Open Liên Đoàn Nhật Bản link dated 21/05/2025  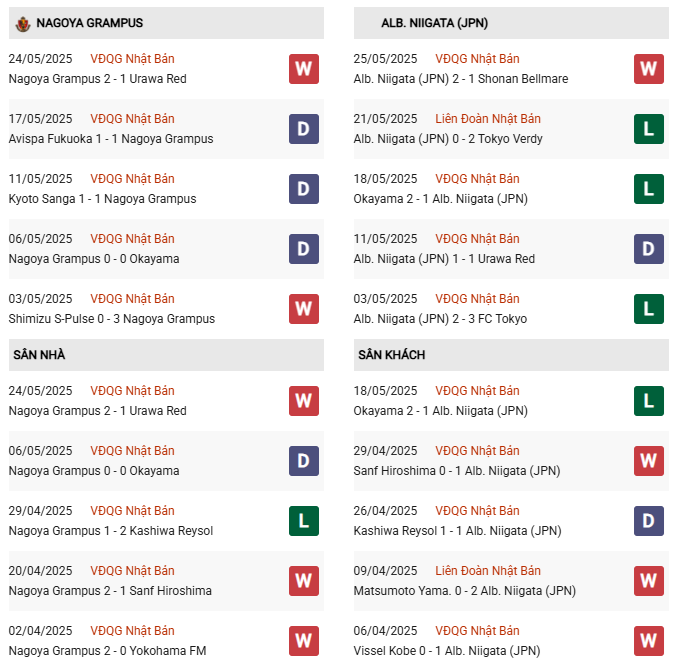[488, 119]
